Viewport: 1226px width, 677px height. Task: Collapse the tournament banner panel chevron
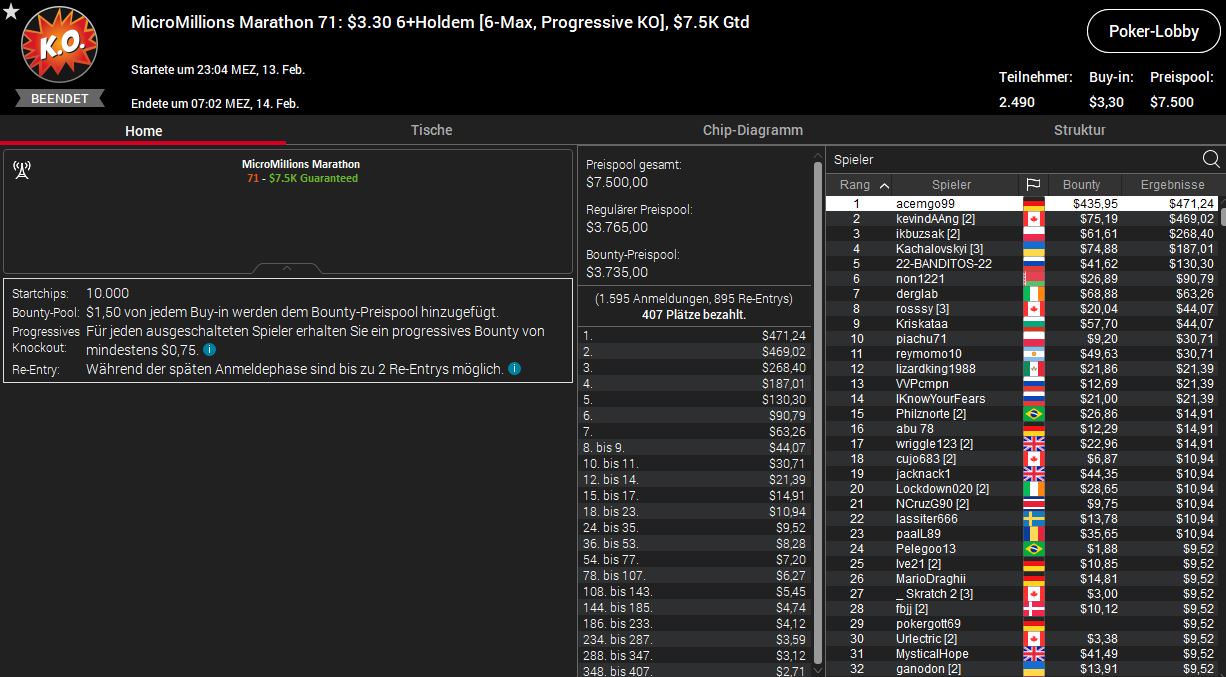(287, 268)
